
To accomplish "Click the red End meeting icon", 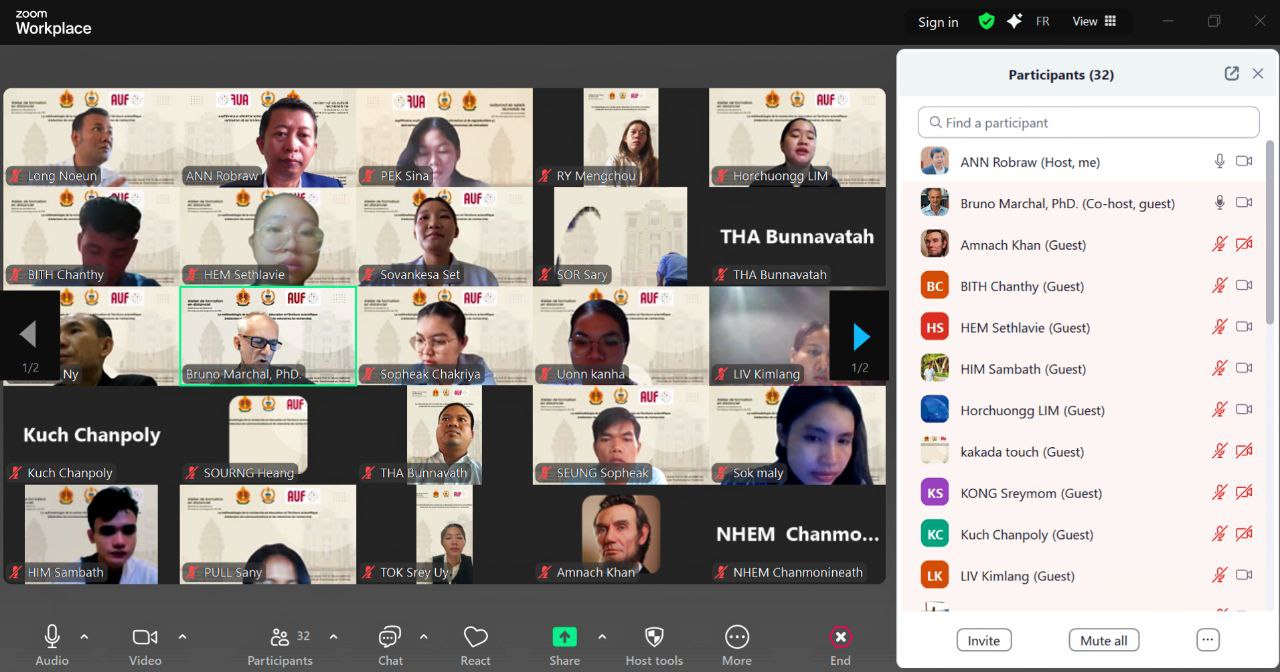I will click(x=840, y=637).
